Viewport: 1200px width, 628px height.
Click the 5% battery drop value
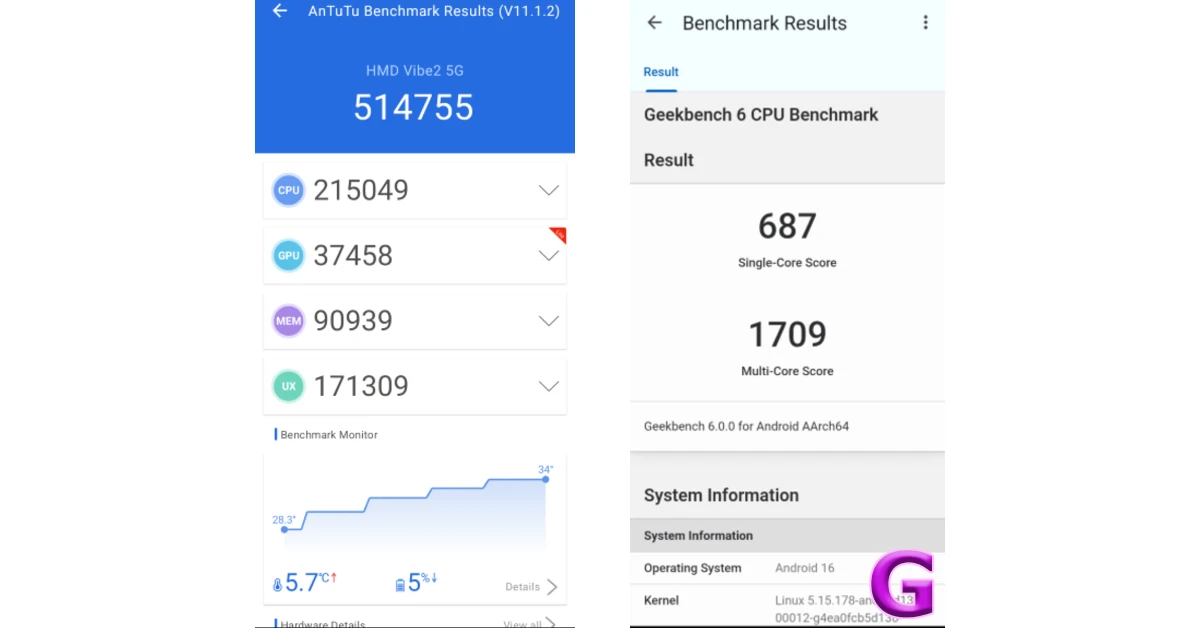click(423, 582)
